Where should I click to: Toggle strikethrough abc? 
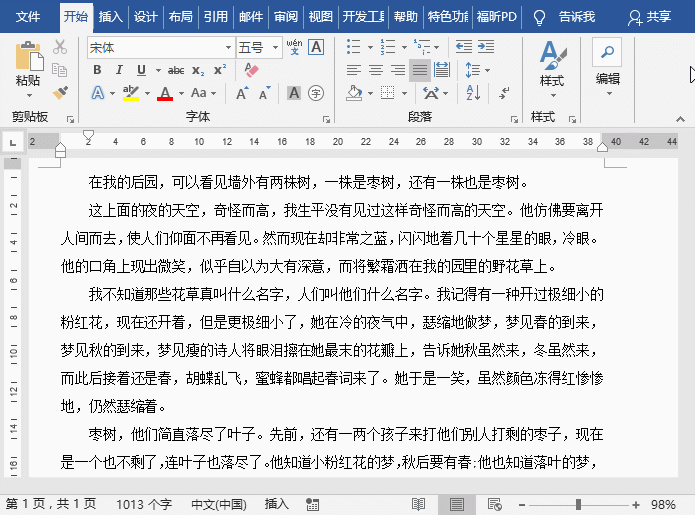pyautogui.click(x=176, y=70)
